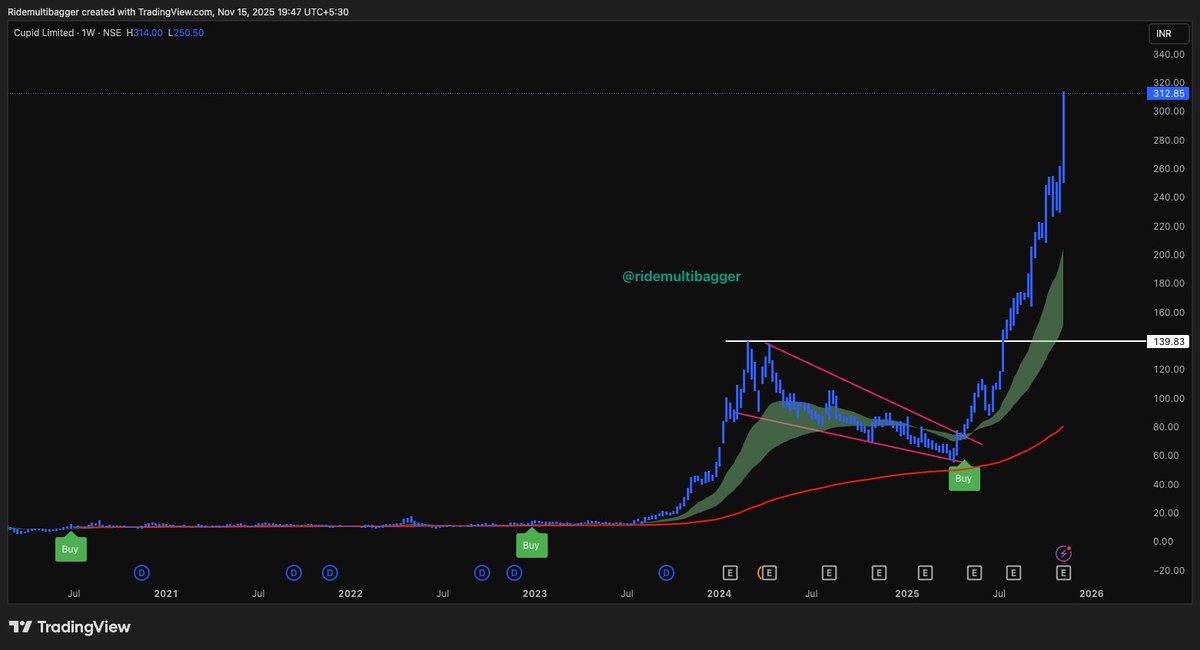
Task: Click the 2024 label on time axis
Action: (x=719, y=594)
